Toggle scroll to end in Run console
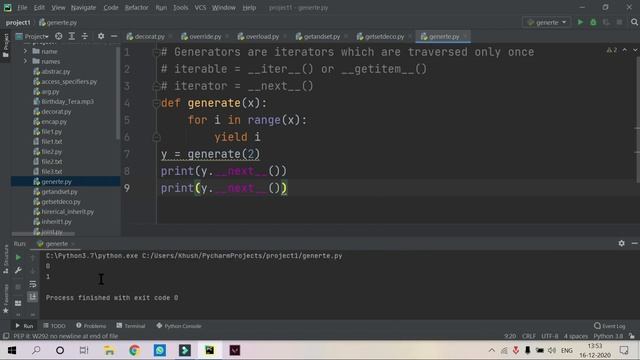The width and height of the screenshot is (640, 360). click(33, 296)
